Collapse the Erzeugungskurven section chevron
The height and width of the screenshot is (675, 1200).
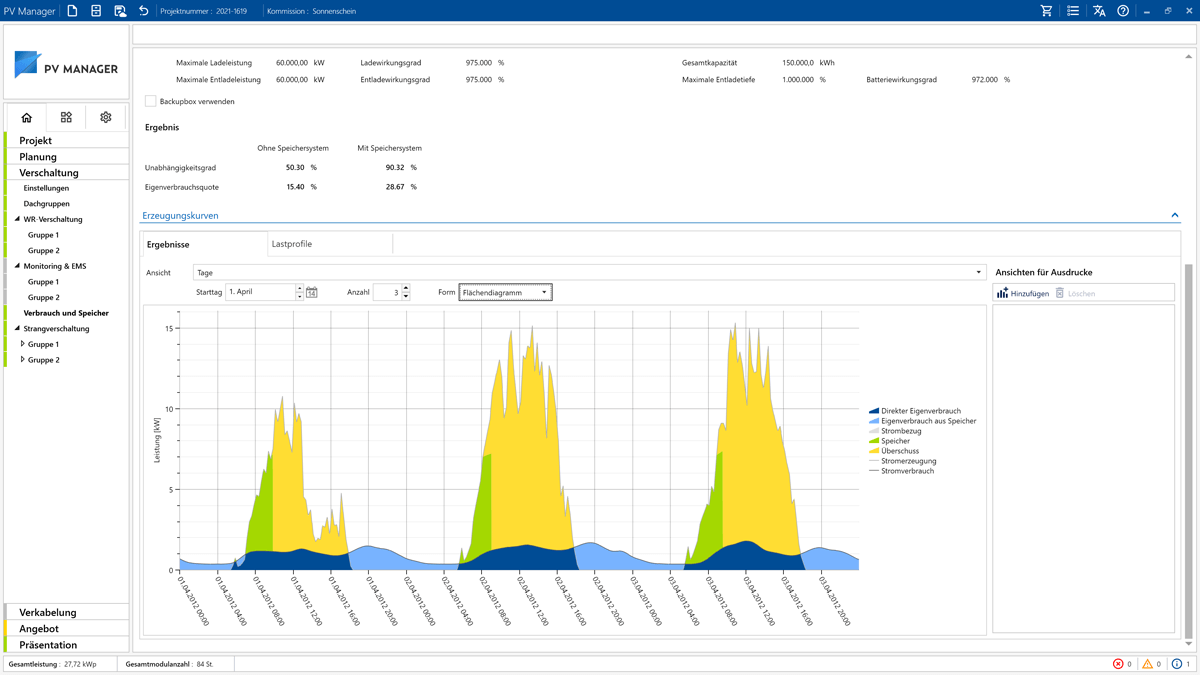tap(1176, 215)
